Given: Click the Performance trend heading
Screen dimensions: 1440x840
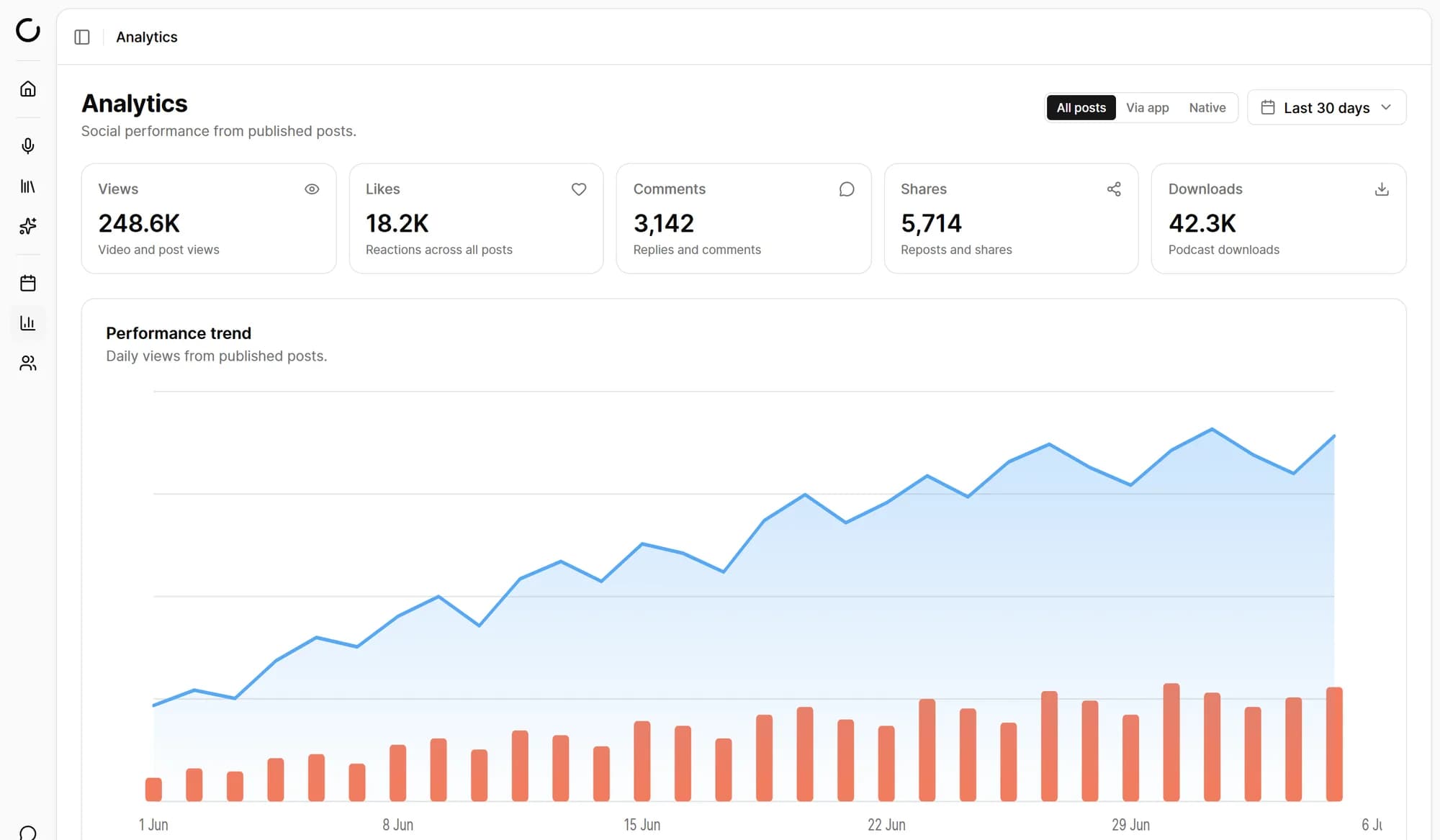Looking at the screenshot, I should (x=179, y=333).
